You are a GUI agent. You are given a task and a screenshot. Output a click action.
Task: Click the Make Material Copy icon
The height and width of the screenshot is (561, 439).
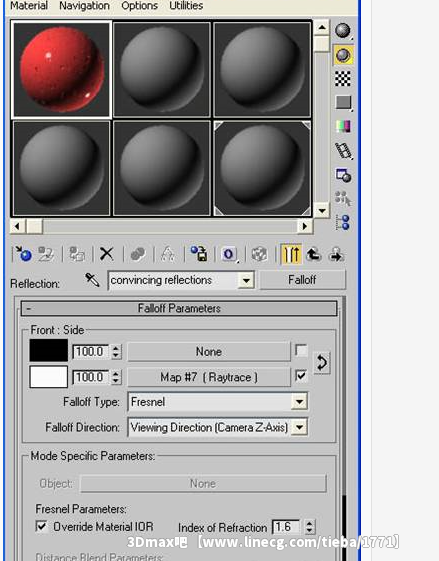[137, 254]
